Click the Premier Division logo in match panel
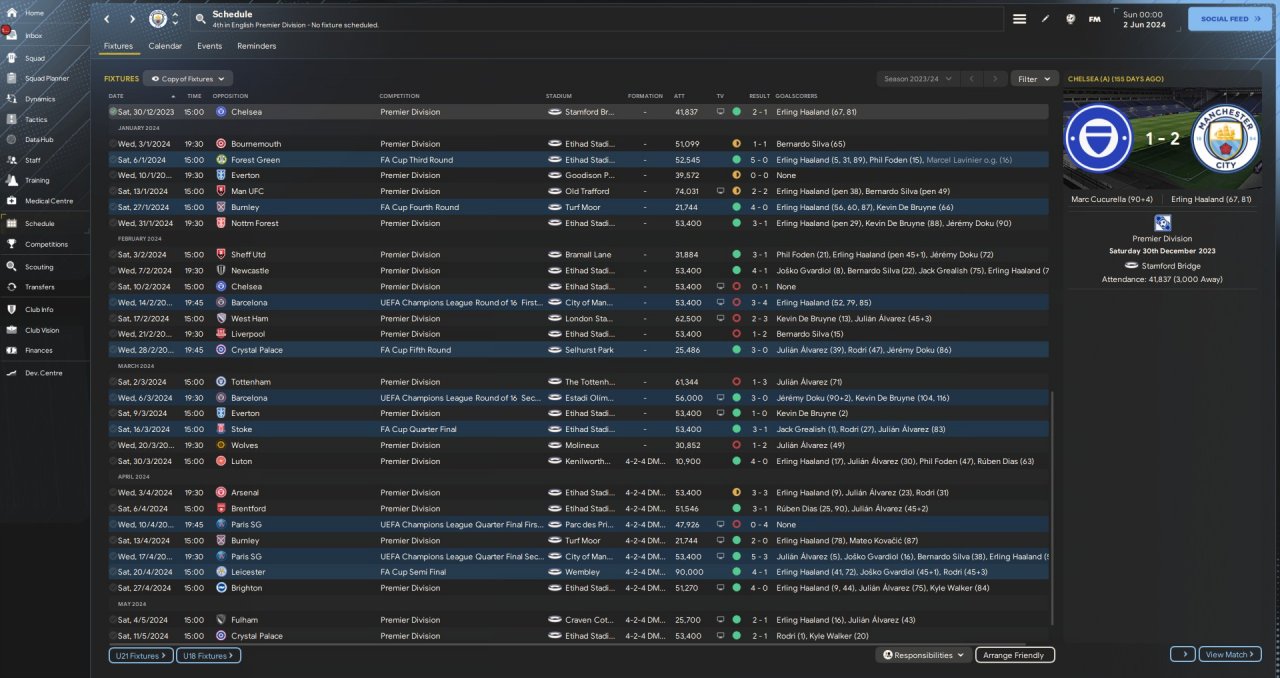Screen dimensions: 1280x678 (1162, 223)
